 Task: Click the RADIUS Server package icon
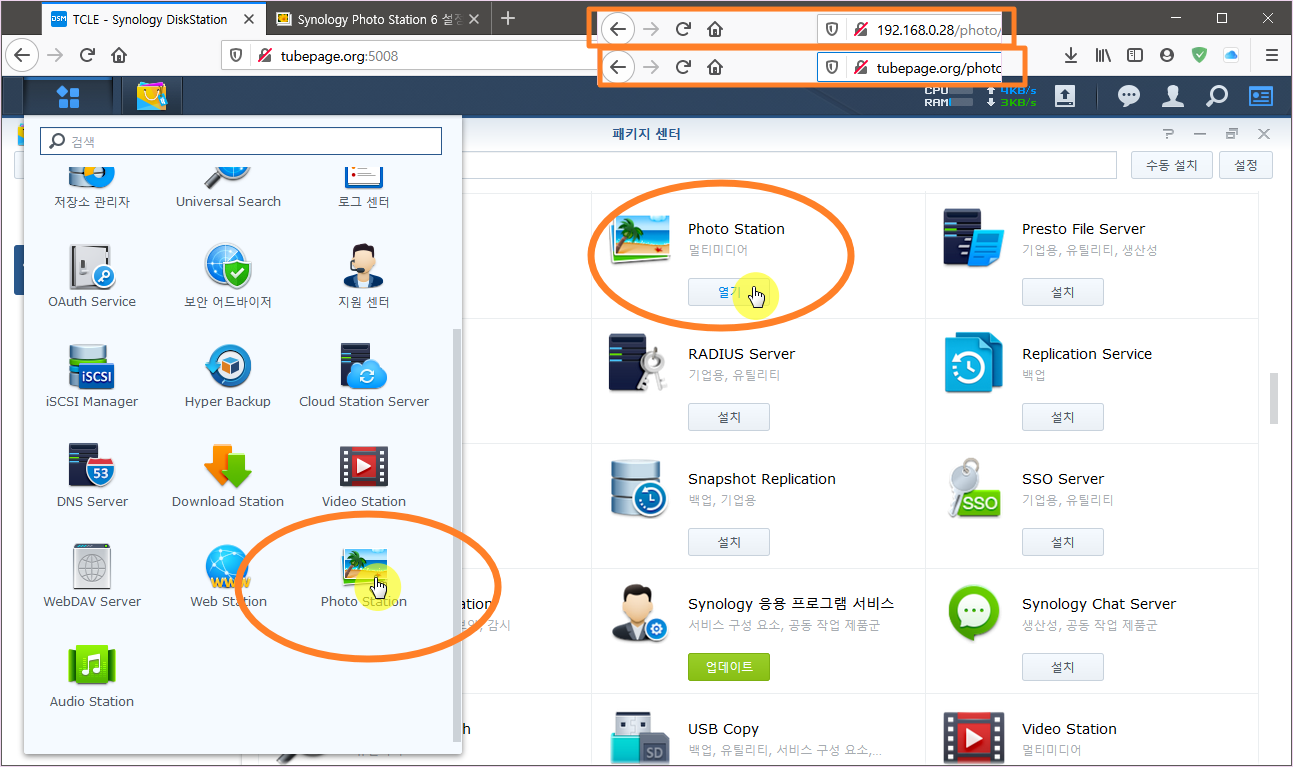(x=637, y=362)
